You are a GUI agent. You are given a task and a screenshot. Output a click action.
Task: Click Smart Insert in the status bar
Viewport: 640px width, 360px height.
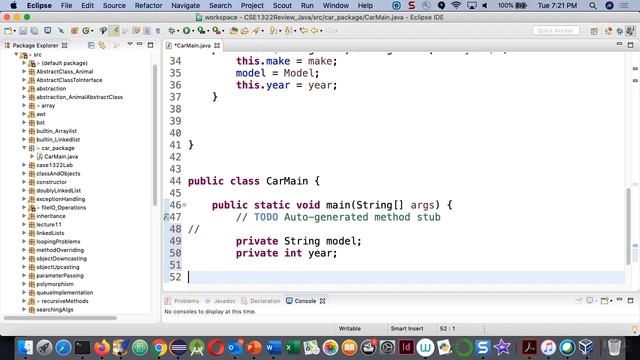407,329
